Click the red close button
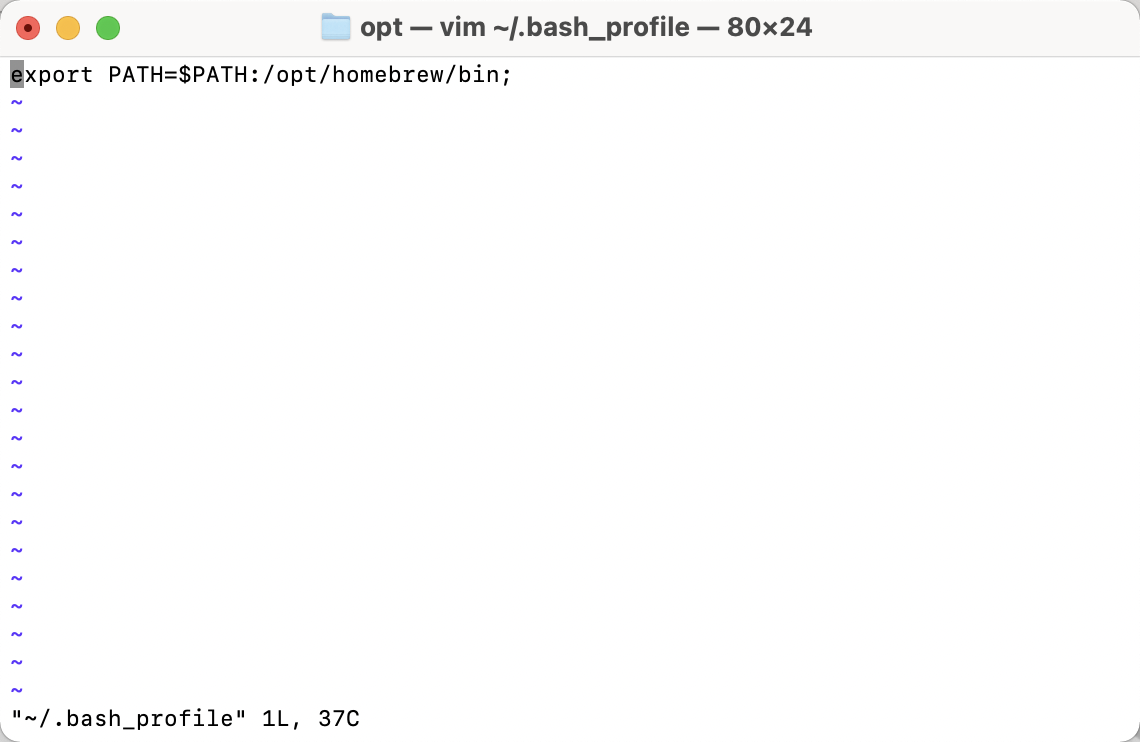Screen dimensions: 1140x742 (28, 28)
